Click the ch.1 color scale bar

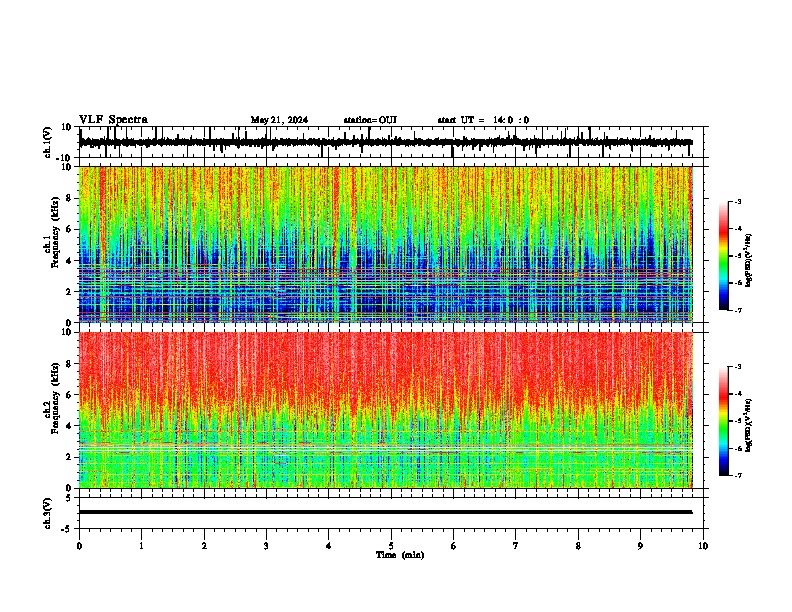tap(724, 256)
